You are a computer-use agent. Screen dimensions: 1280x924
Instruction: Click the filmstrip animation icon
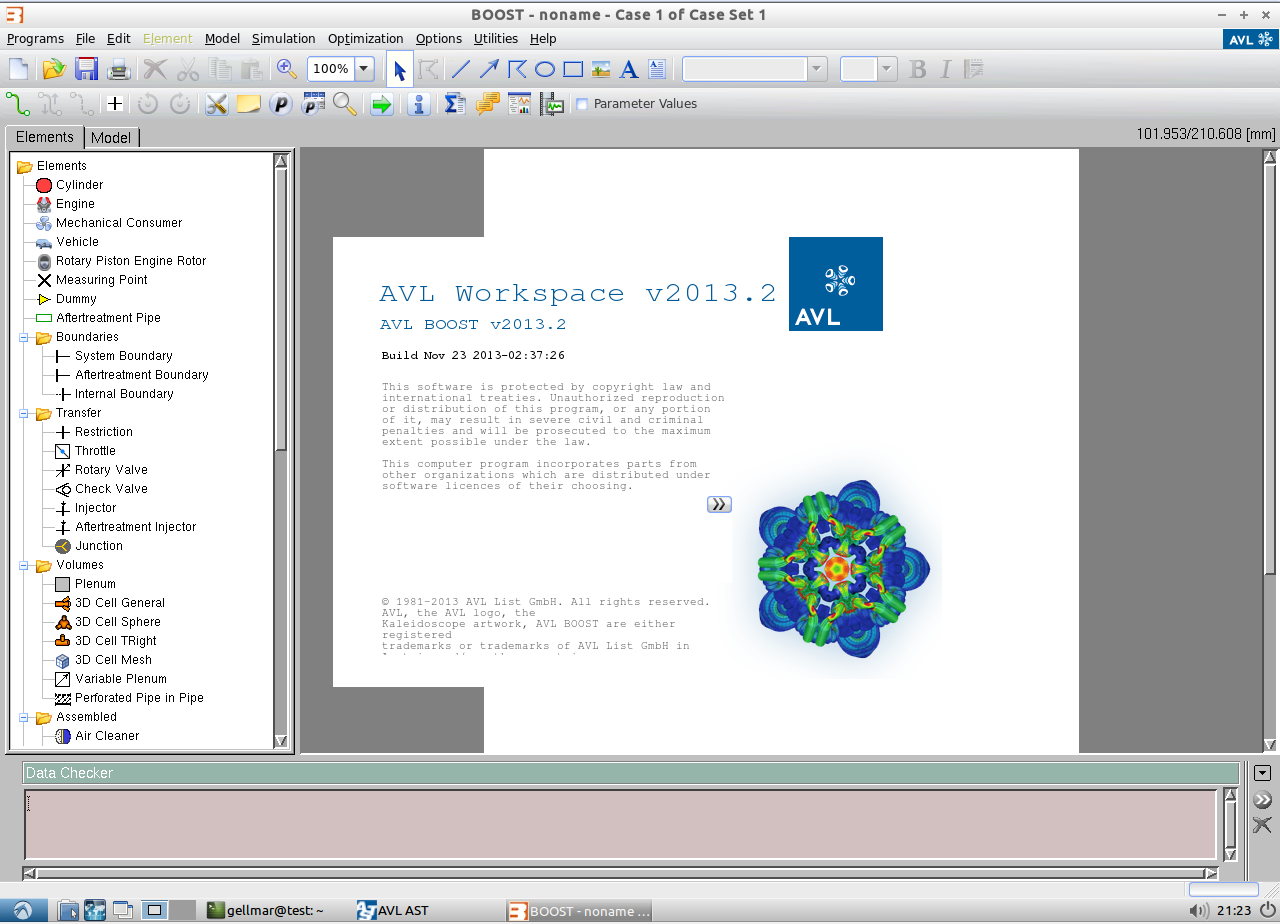(x=552, y=103)
